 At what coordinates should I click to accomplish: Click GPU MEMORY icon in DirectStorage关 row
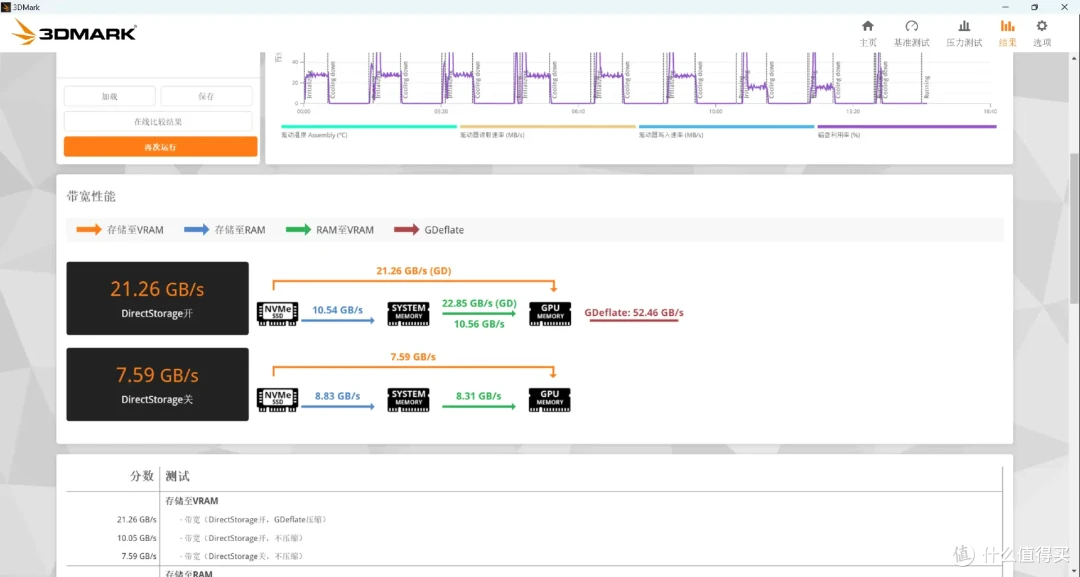pos(550,399)
